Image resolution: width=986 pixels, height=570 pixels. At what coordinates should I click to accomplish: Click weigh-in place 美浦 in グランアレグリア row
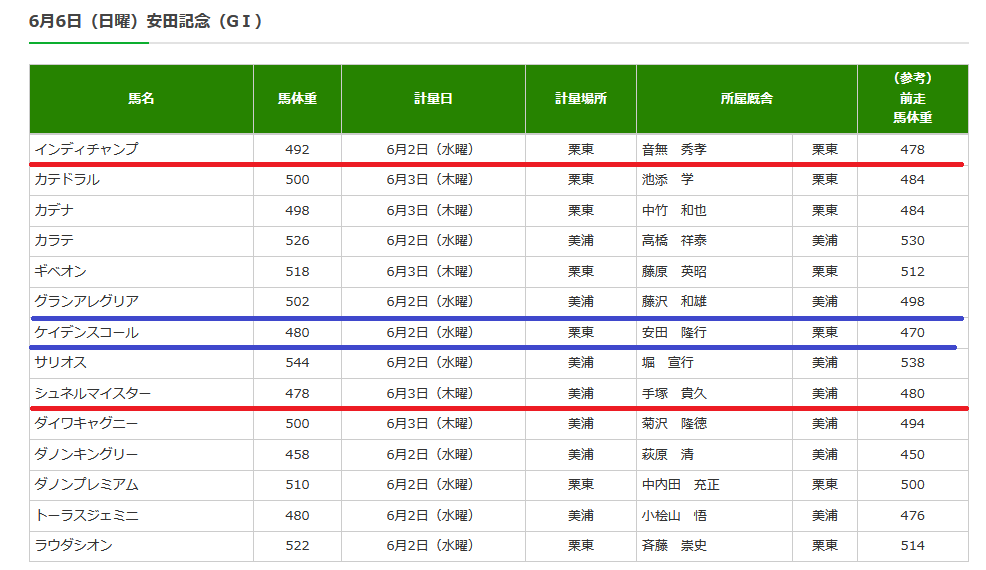click(581, 302)
